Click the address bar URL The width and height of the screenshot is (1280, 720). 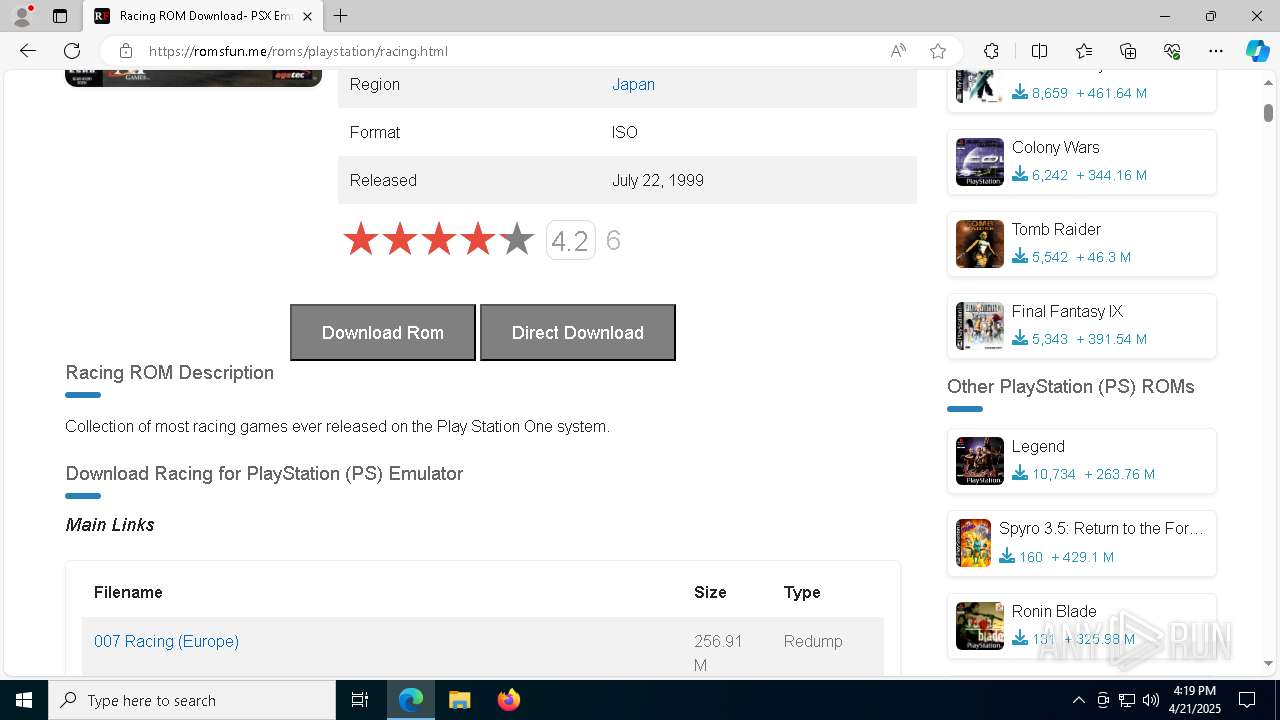pyautogui.click(x=298, y=51)
